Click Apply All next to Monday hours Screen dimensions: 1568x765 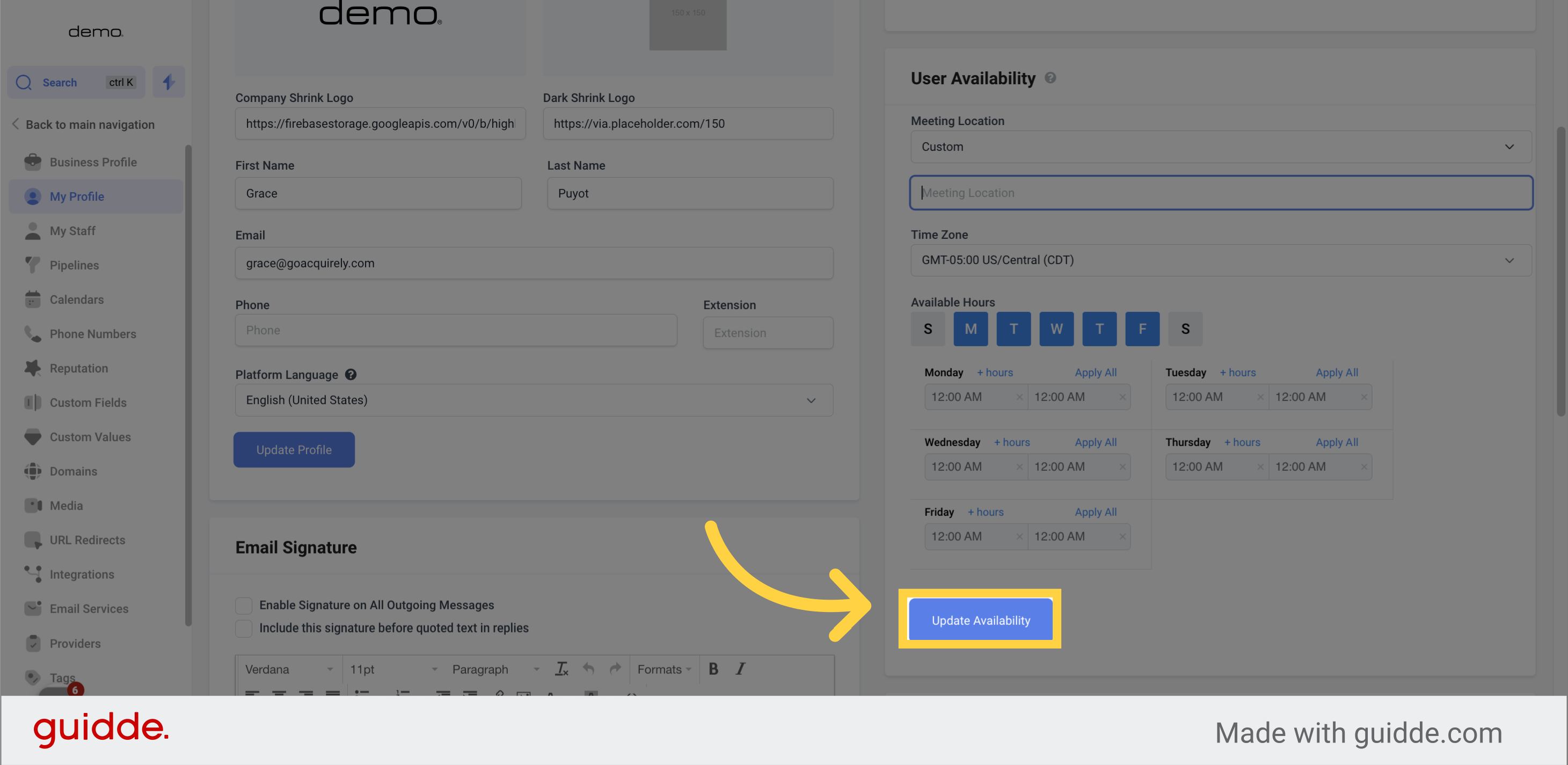click(x=1096, y=372)
